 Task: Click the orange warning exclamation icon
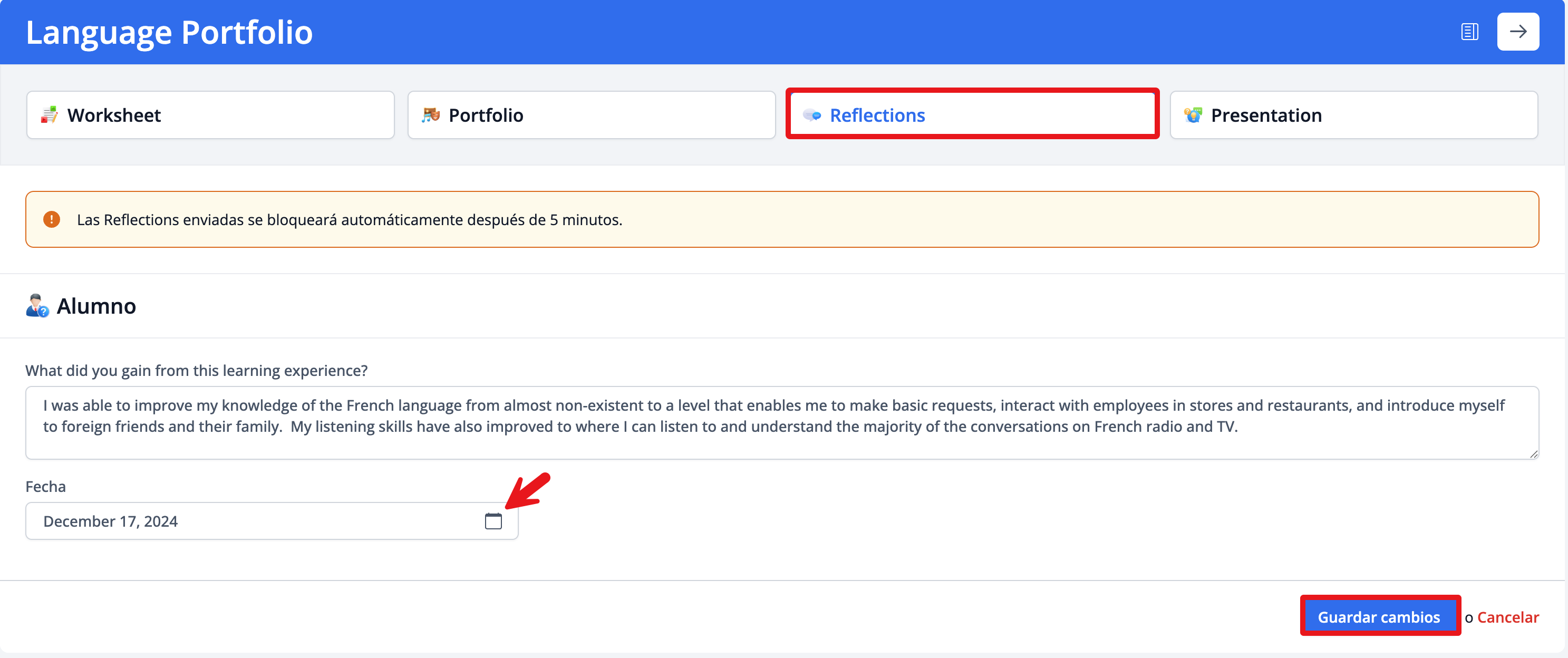click(52, 220)
